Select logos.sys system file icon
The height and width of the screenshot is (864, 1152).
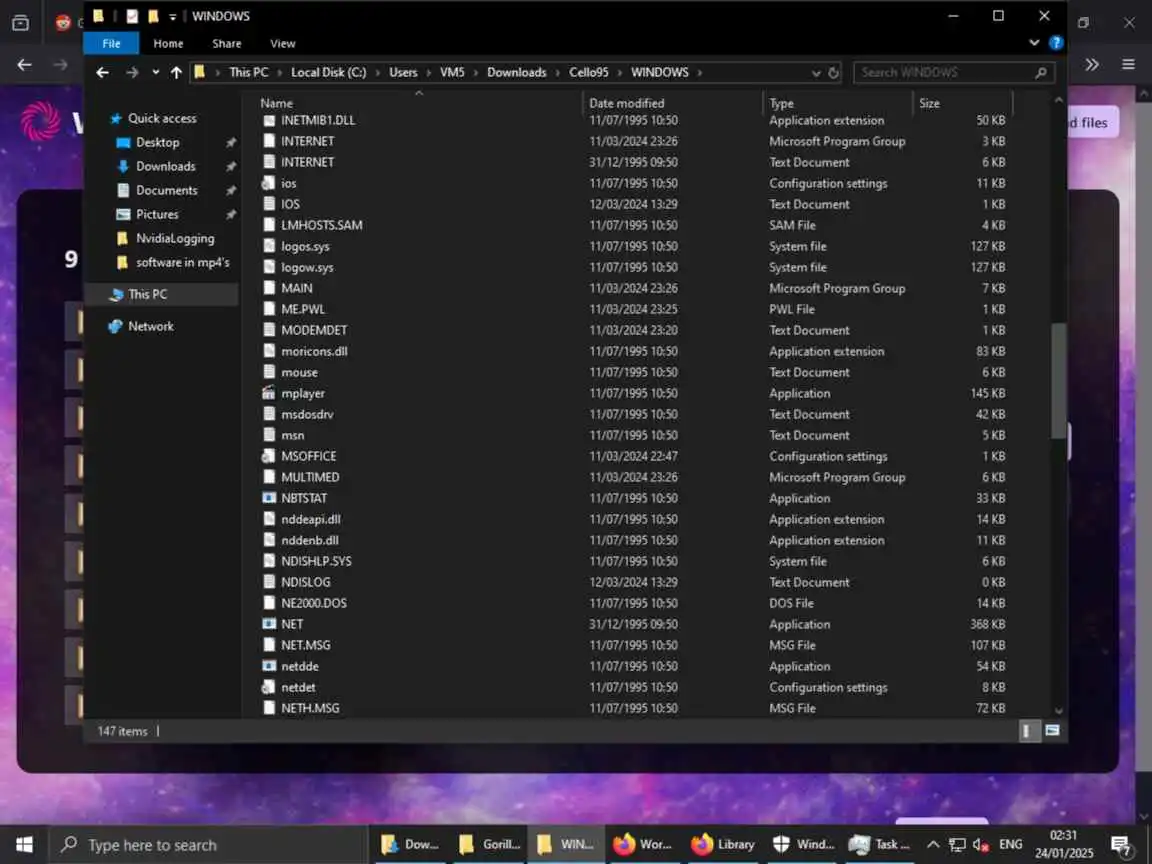pyautogui.click(x=269, y=246)
